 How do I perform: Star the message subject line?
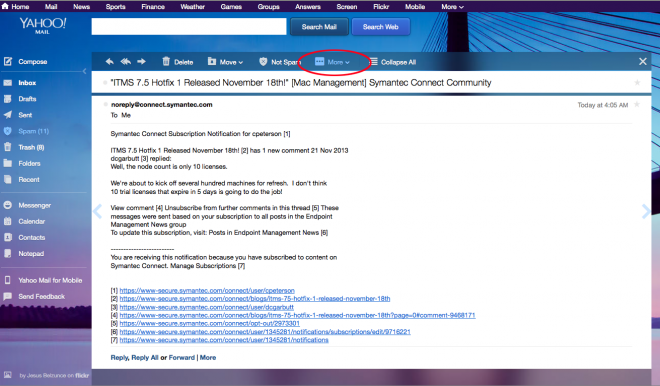click(x=637, y=83)
